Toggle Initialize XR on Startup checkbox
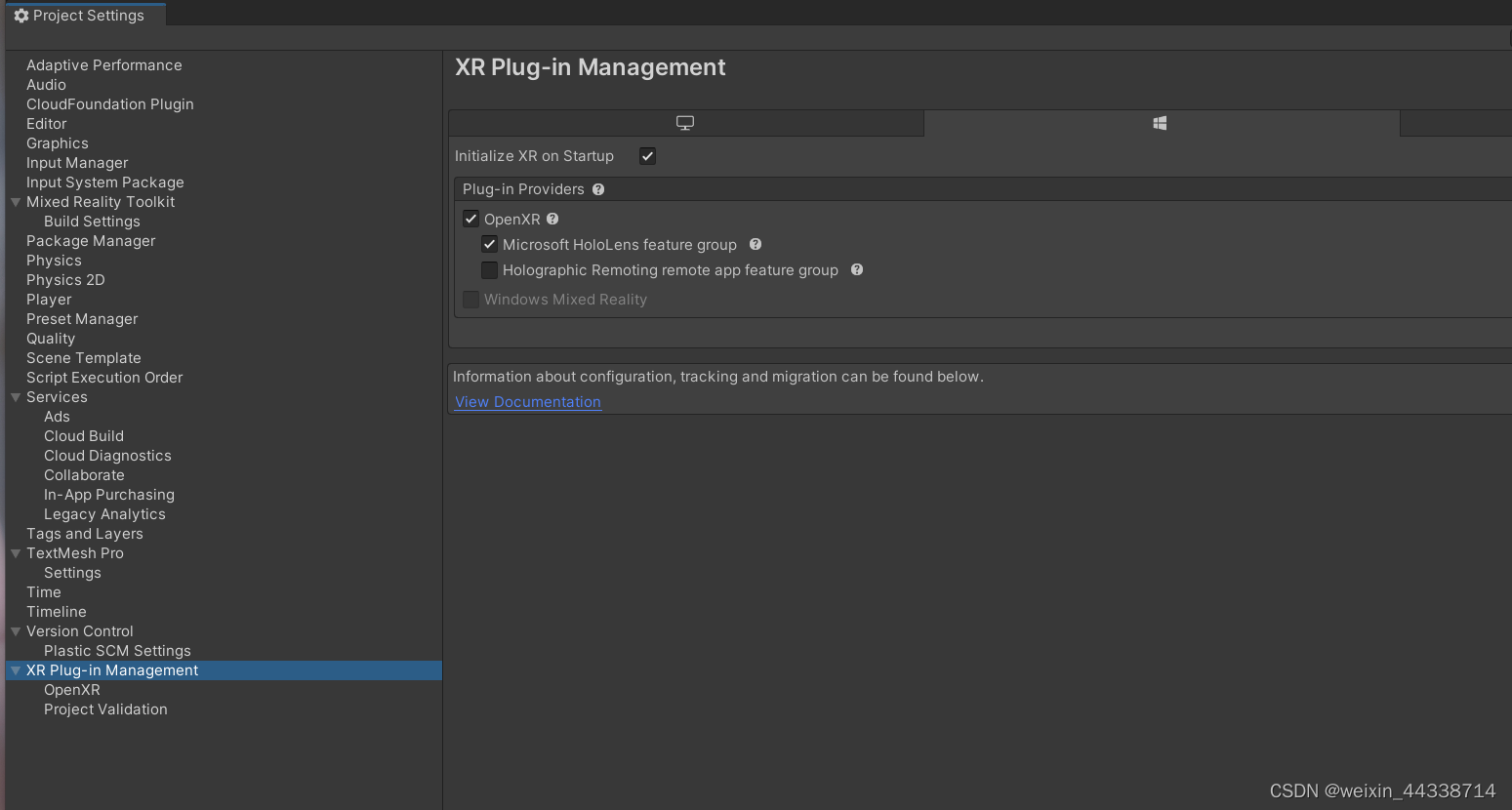 click(647, 156)
